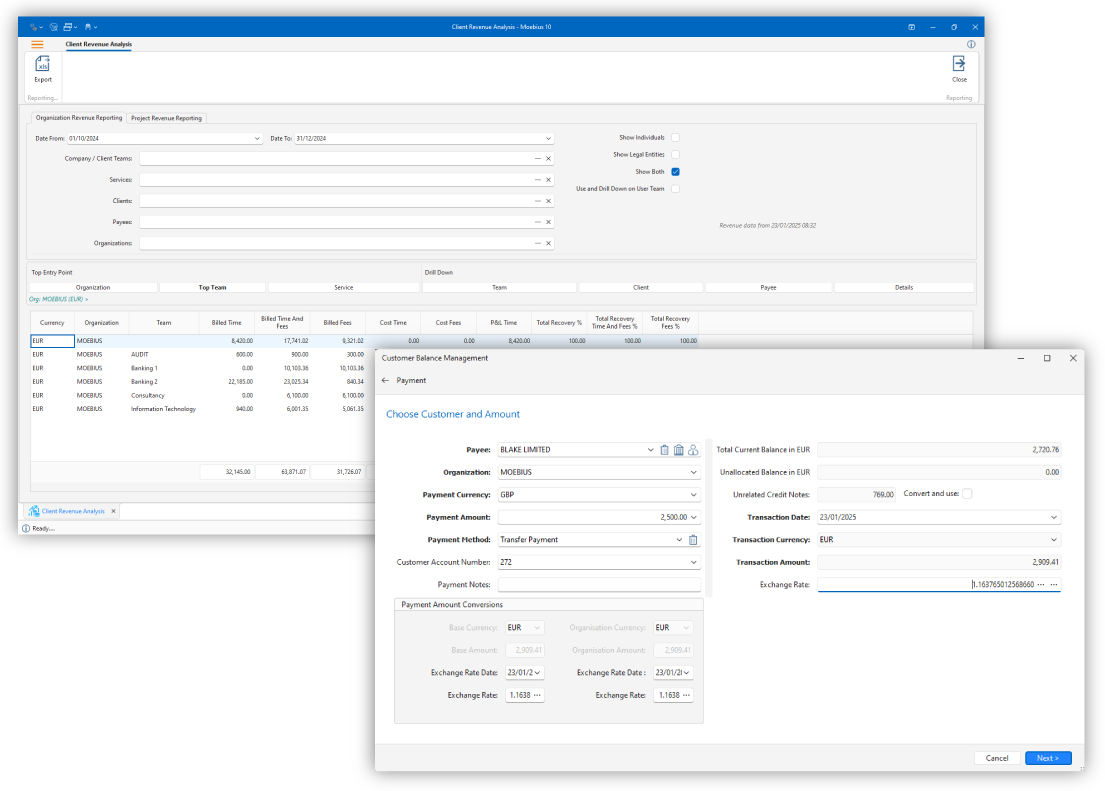Uncheck the Show Both checkbox
The image size is (1105, 791).
point(675,171)
